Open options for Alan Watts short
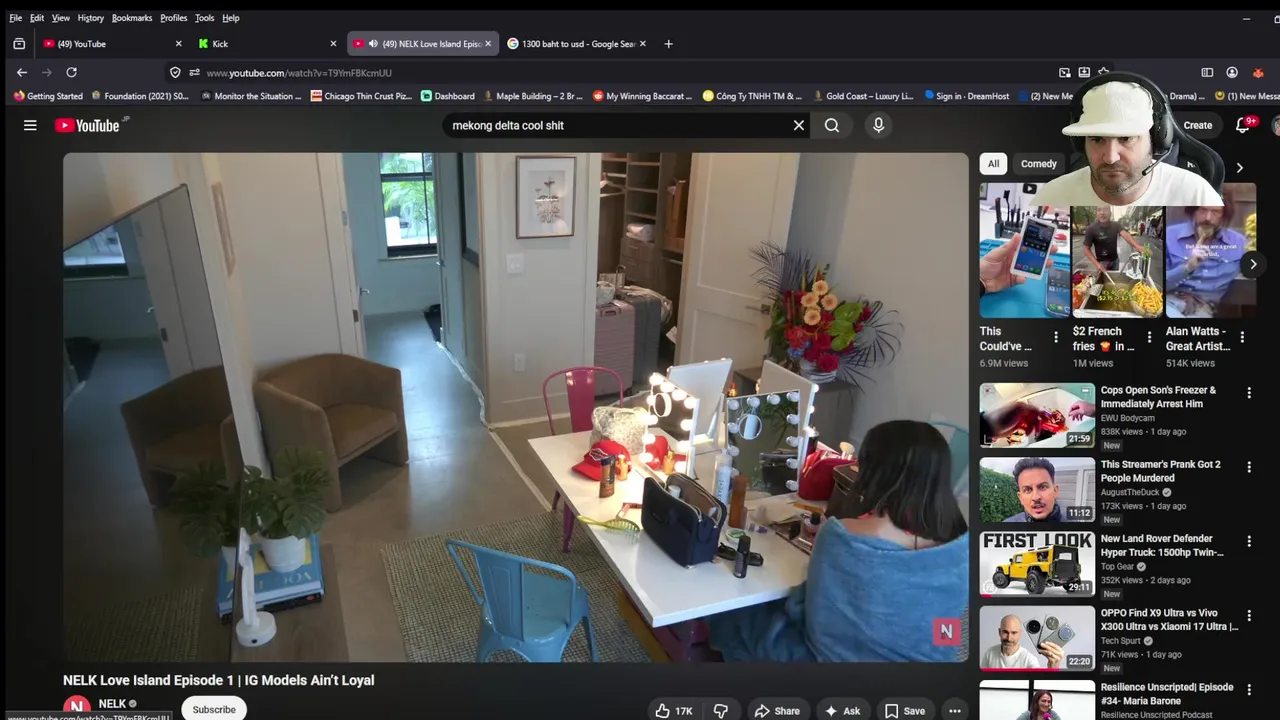This screenshot has height=720, width=1280. (x=1242, y=337)
